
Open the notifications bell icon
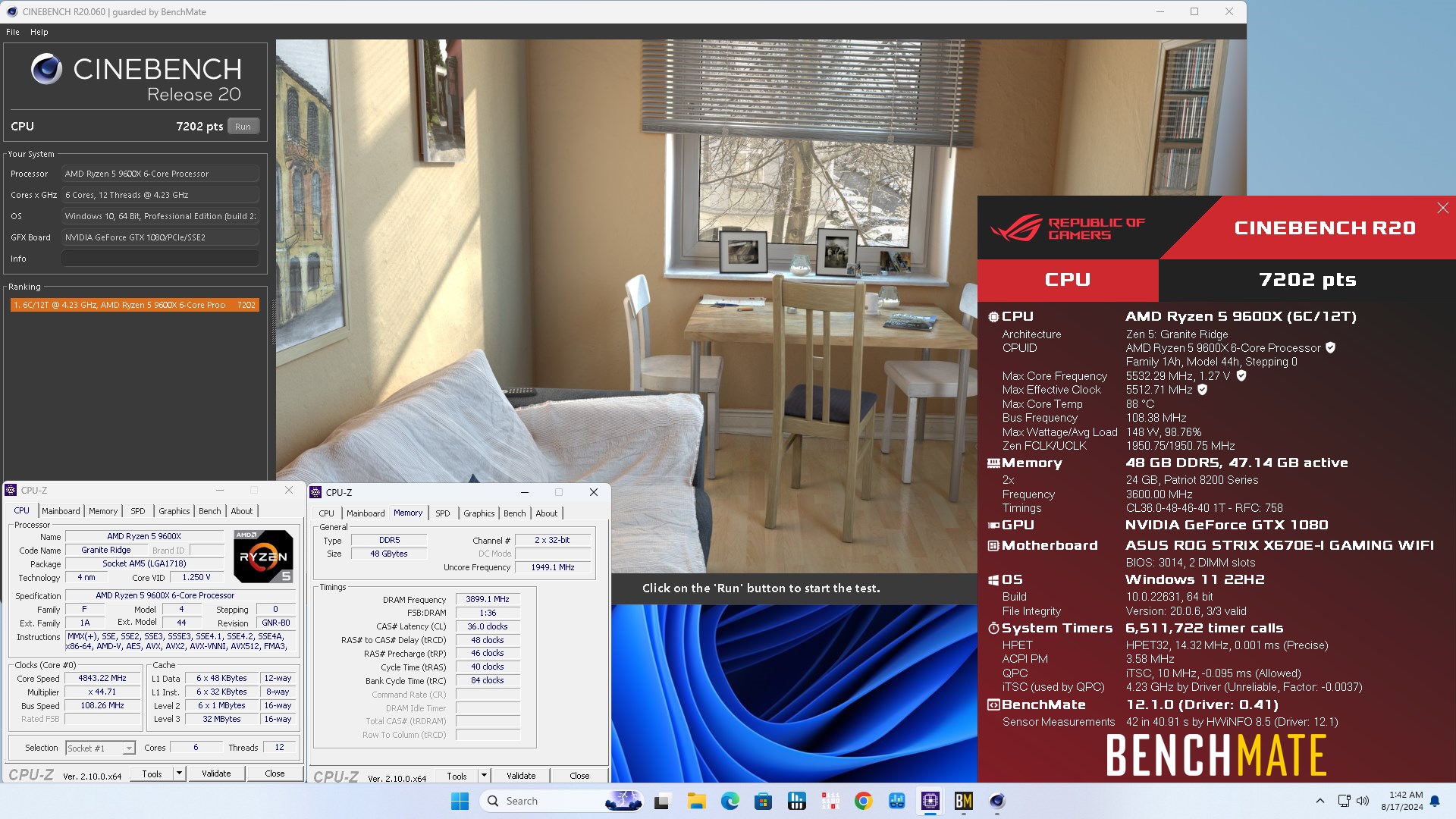(1435, 801)
